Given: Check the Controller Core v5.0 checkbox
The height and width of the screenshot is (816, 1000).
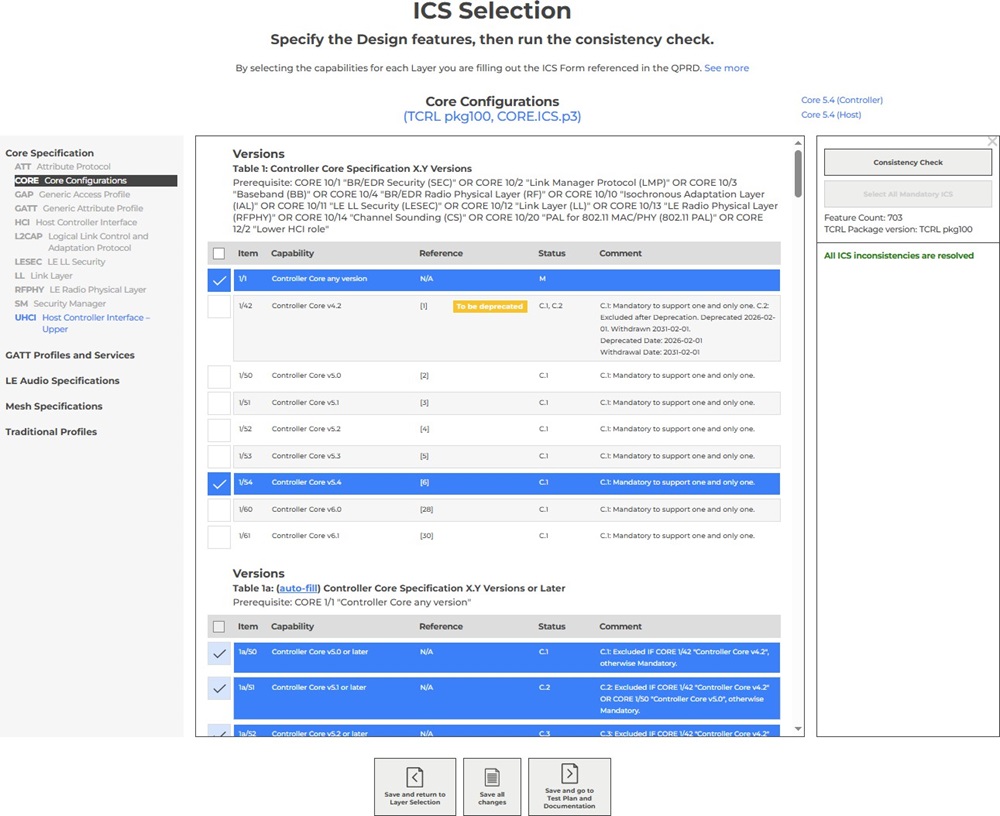Looking at the screenshot, I should pos(219,377).
